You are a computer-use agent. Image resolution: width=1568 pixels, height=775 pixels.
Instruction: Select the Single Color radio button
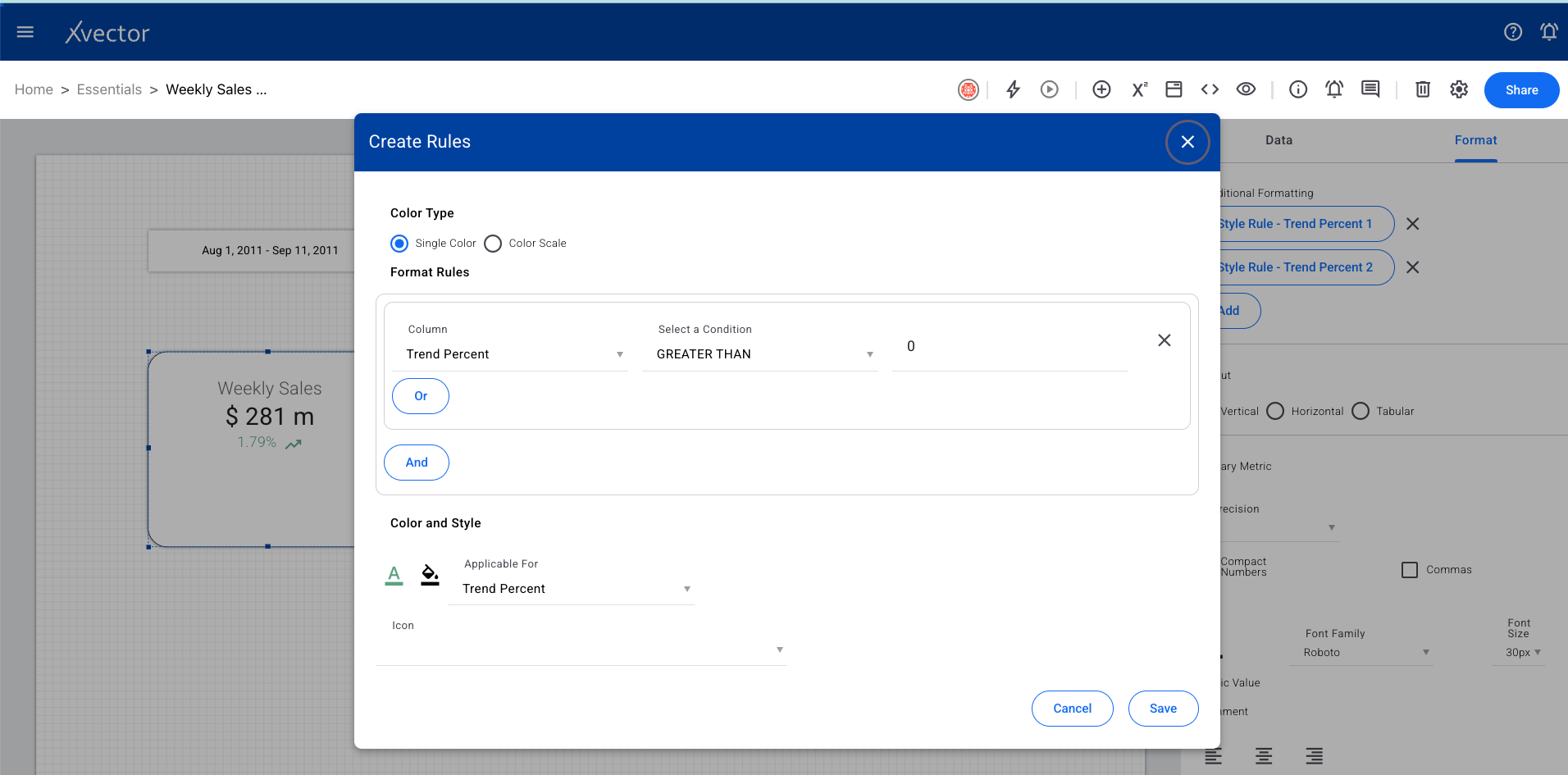pyautogui.click(x=399, y=244)
